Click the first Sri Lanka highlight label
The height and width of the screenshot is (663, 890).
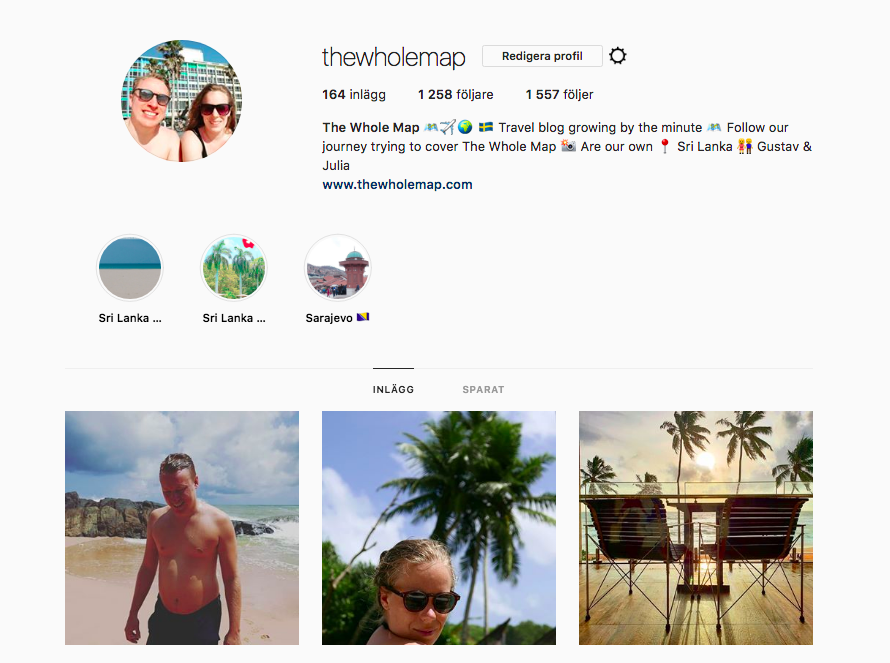[130, 318]
